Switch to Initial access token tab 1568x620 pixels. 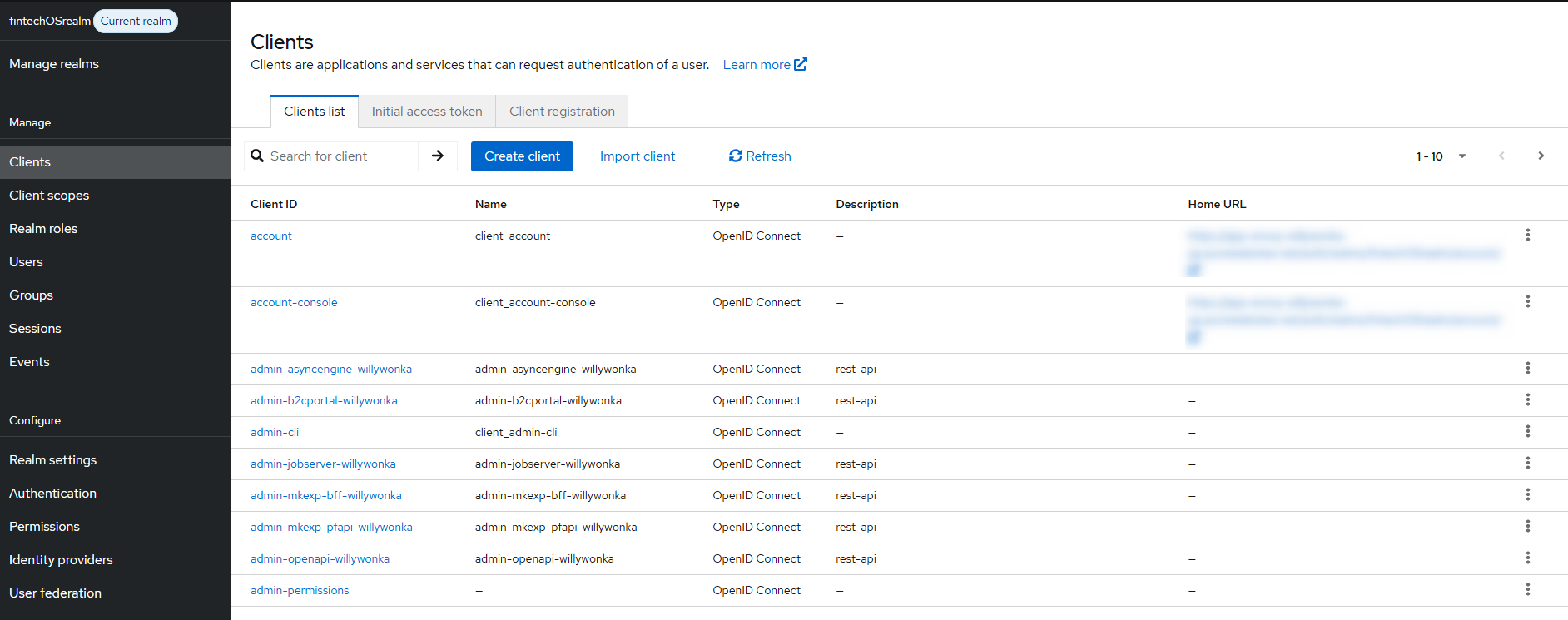(426, 112)
